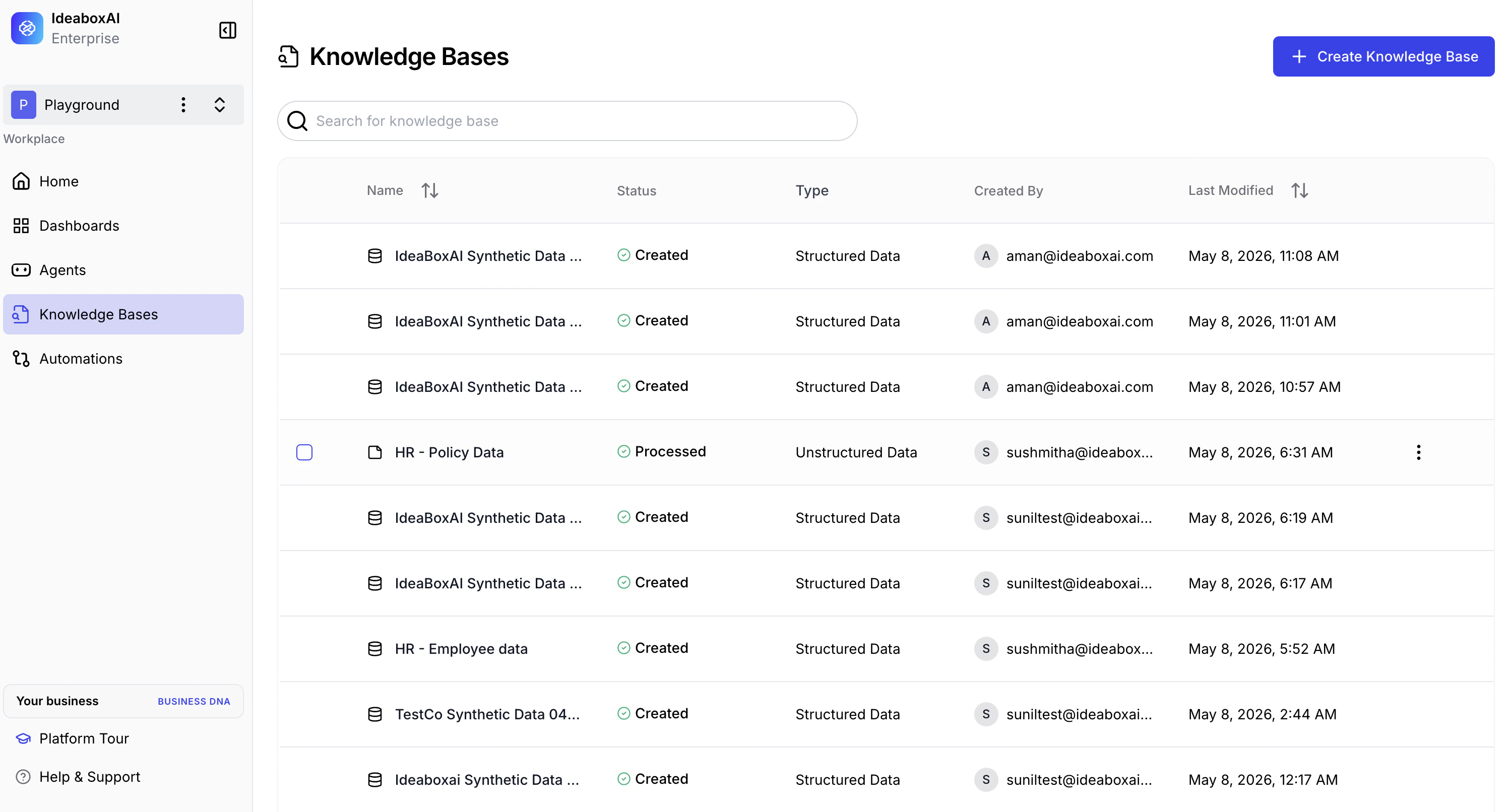Click aman@ideaboxai.com in 10:57 AM row

(1080, 387)
